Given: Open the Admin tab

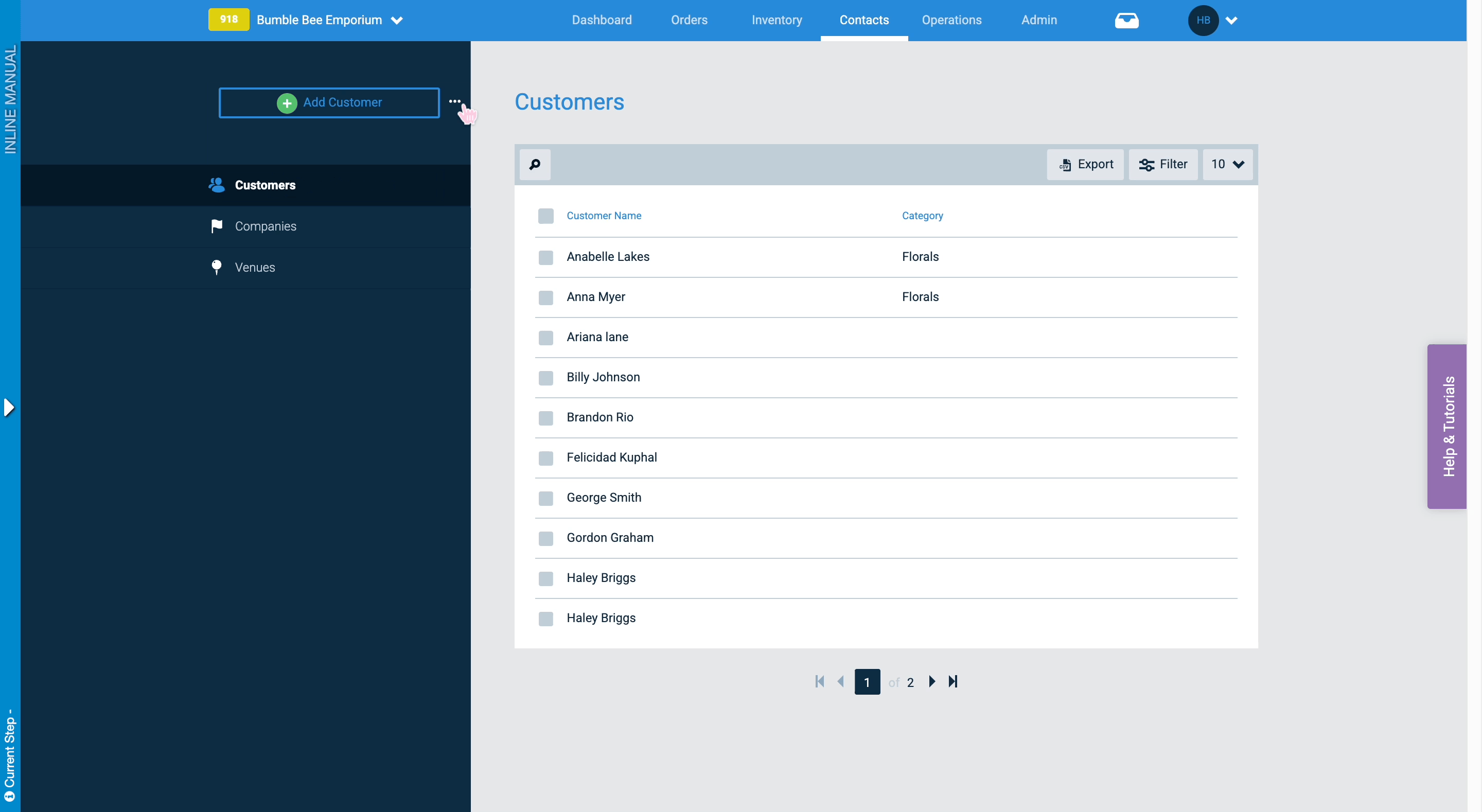Looking at the screenshot, I should (1038, 20).
